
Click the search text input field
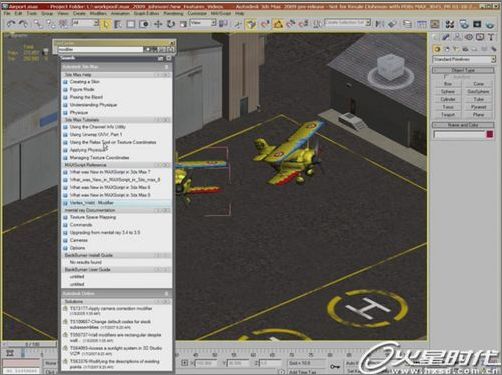pos(100,49)
